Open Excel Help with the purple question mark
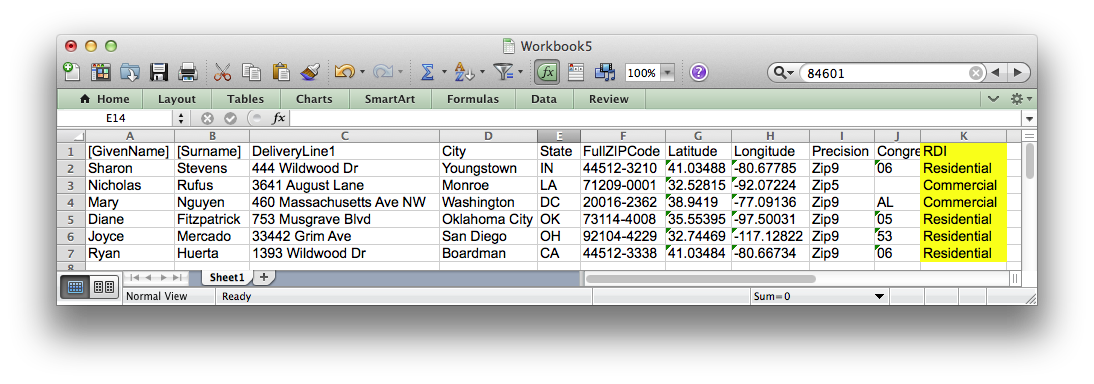This screenshot has width=1094, height=384. click(698, 72)
